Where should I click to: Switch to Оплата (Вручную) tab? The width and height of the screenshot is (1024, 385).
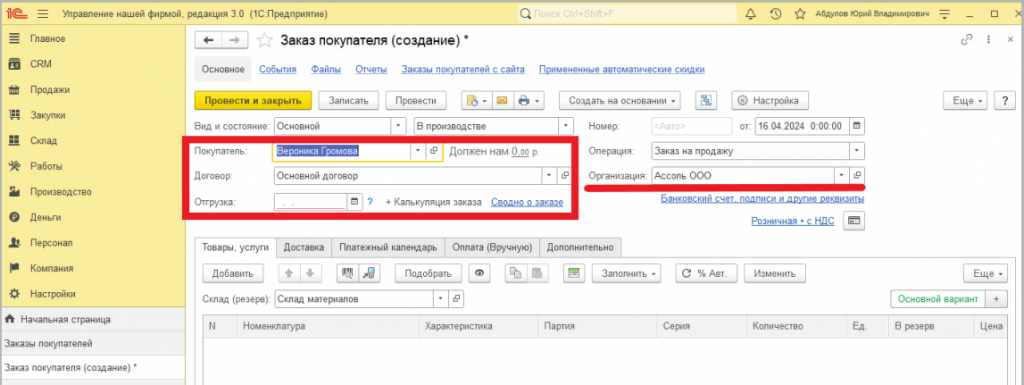point(492,247)
